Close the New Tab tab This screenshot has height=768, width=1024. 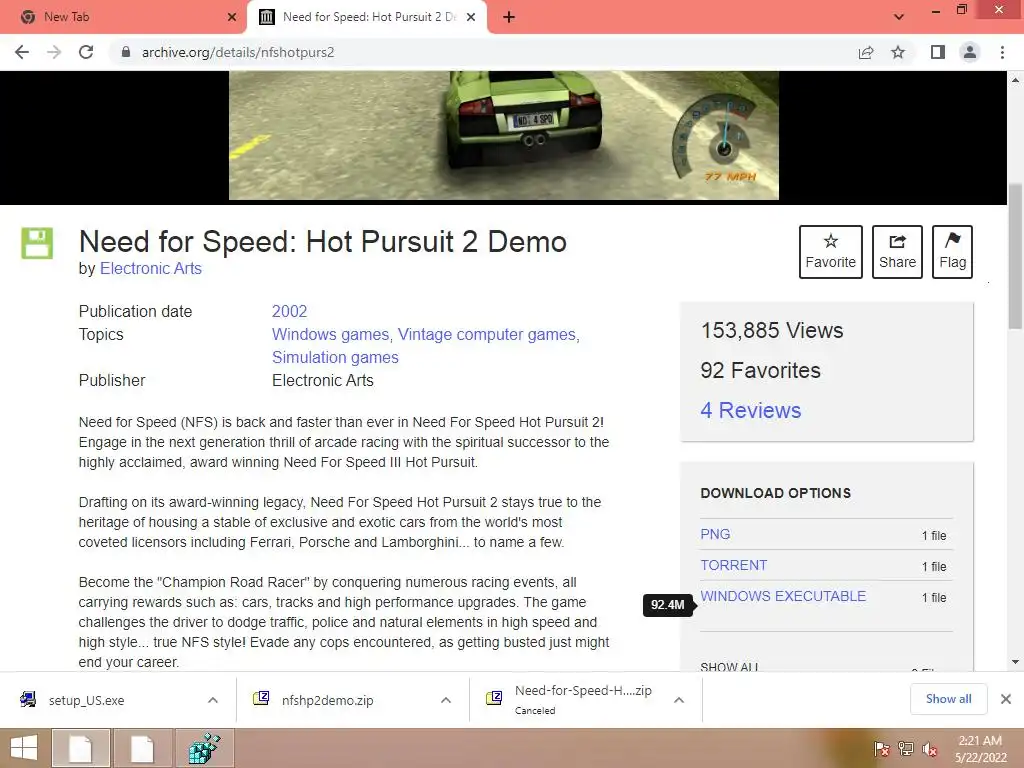pos(232,17)
